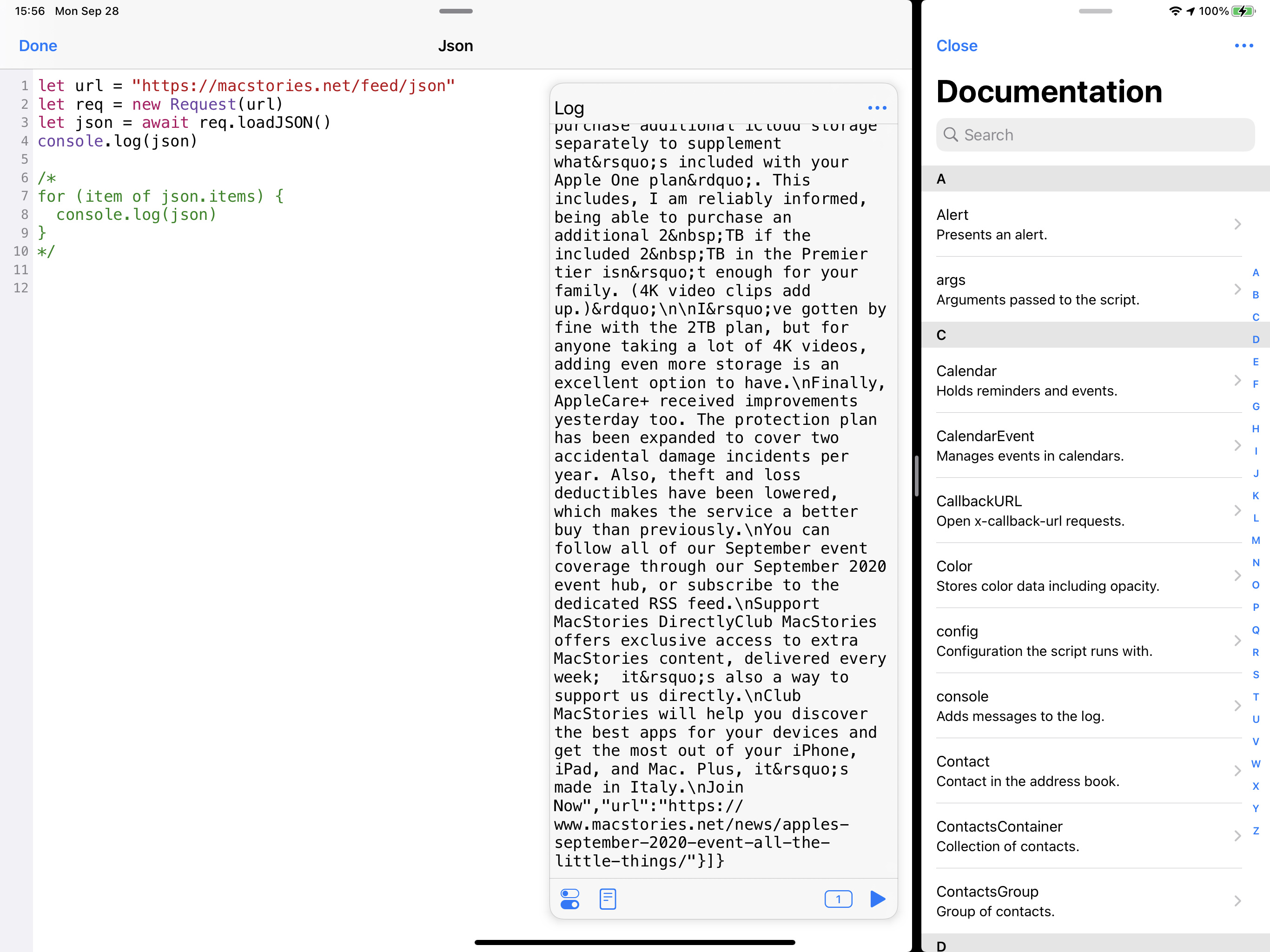Tap the multitasking grabber above Json
This screenshot has height=952, width=1270.
[456, 11]
